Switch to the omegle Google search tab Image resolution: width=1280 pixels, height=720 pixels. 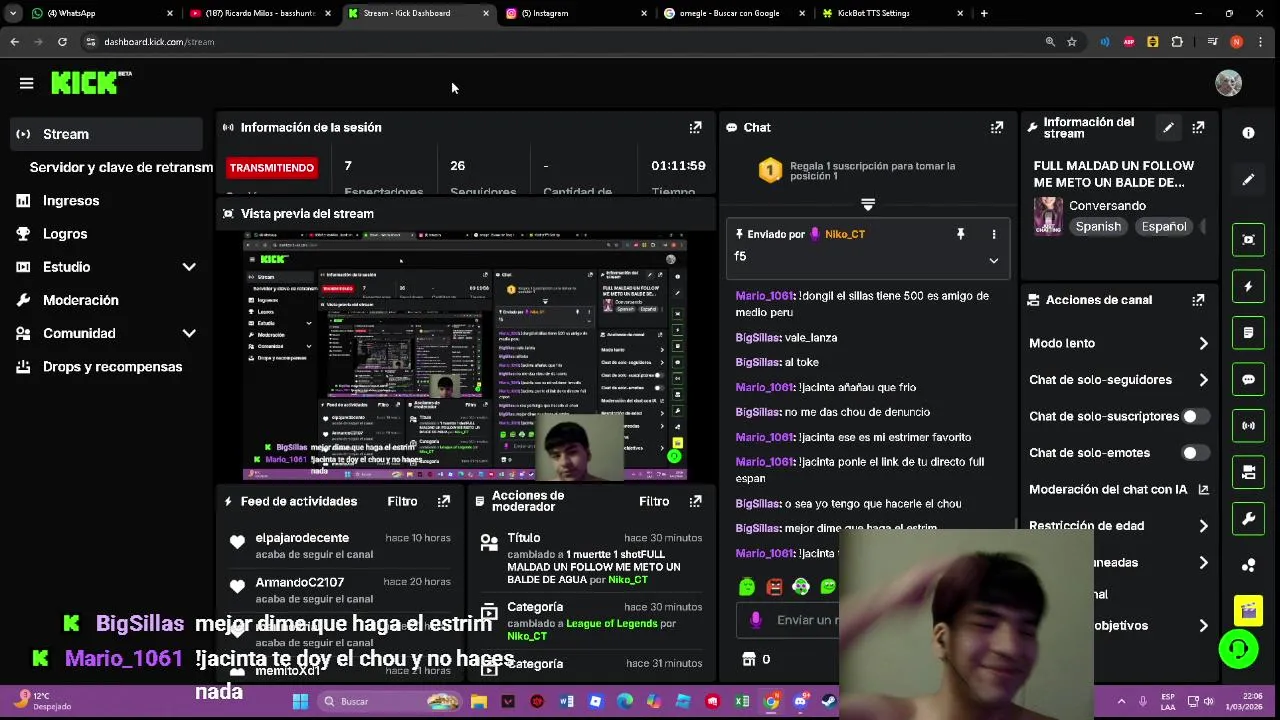[733, 13]
